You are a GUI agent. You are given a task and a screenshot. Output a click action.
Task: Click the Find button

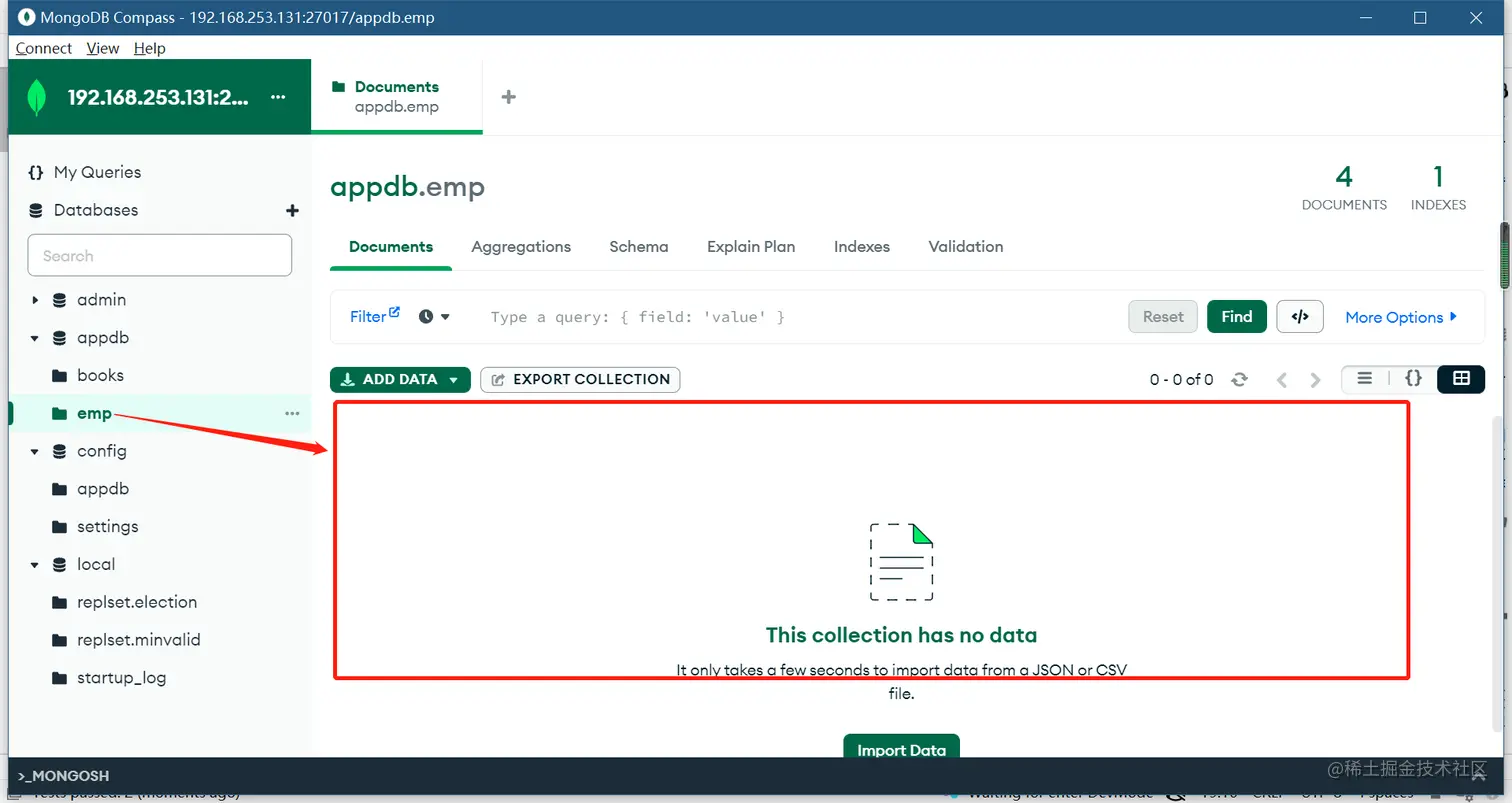[1237, 316]
